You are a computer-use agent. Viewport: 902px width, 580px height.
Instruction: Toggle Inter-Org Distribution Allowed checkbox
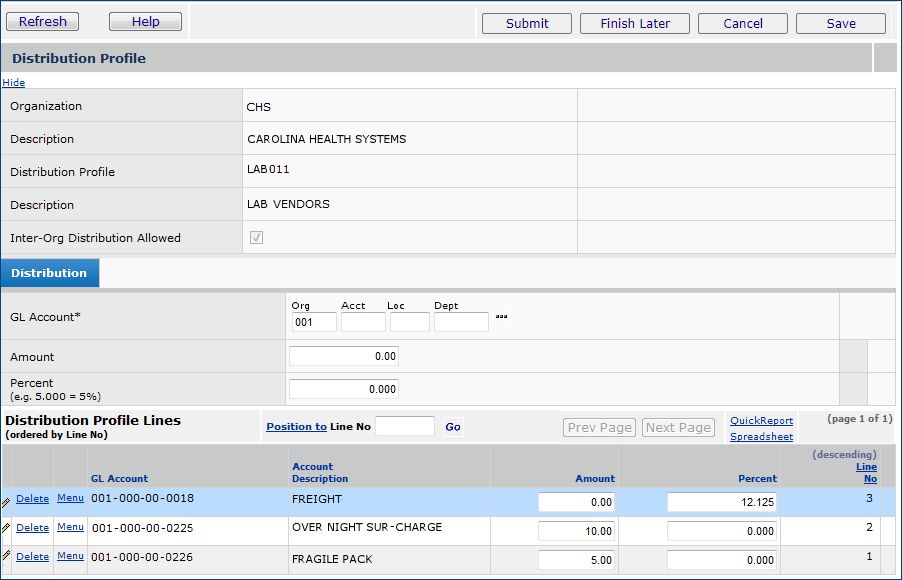pyautogui.click(x=256, y=238)
